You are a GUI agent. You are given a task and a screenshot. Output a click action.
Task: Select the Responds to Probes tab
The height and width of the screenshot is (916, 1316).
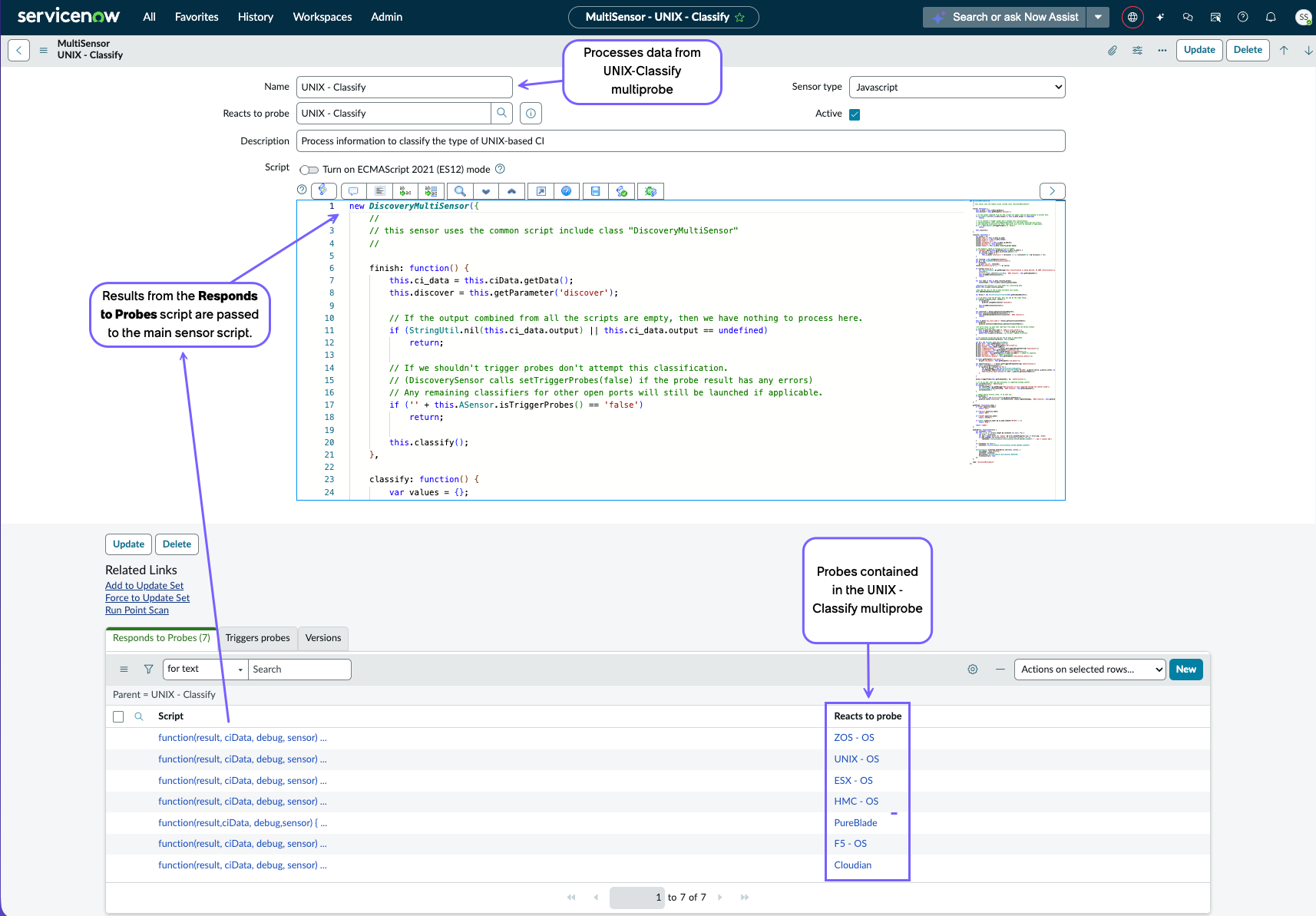(161, 638)
